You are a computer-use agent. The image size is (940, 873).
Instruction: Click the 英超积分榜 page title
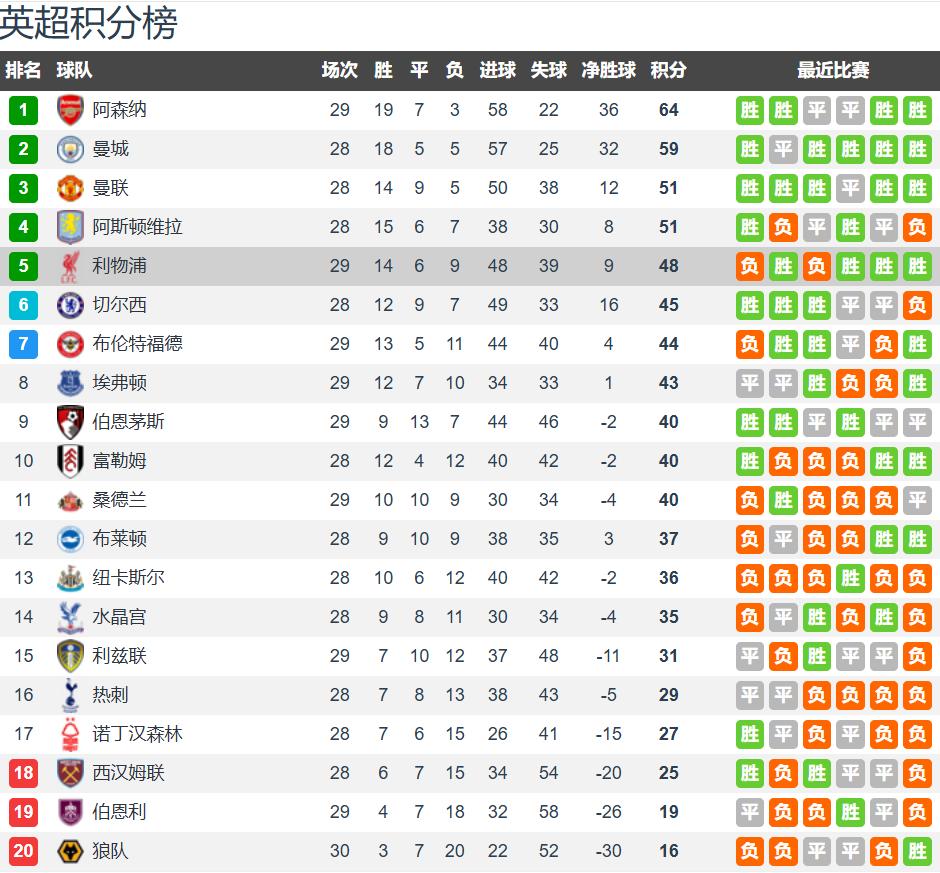[x=88, y=24]
